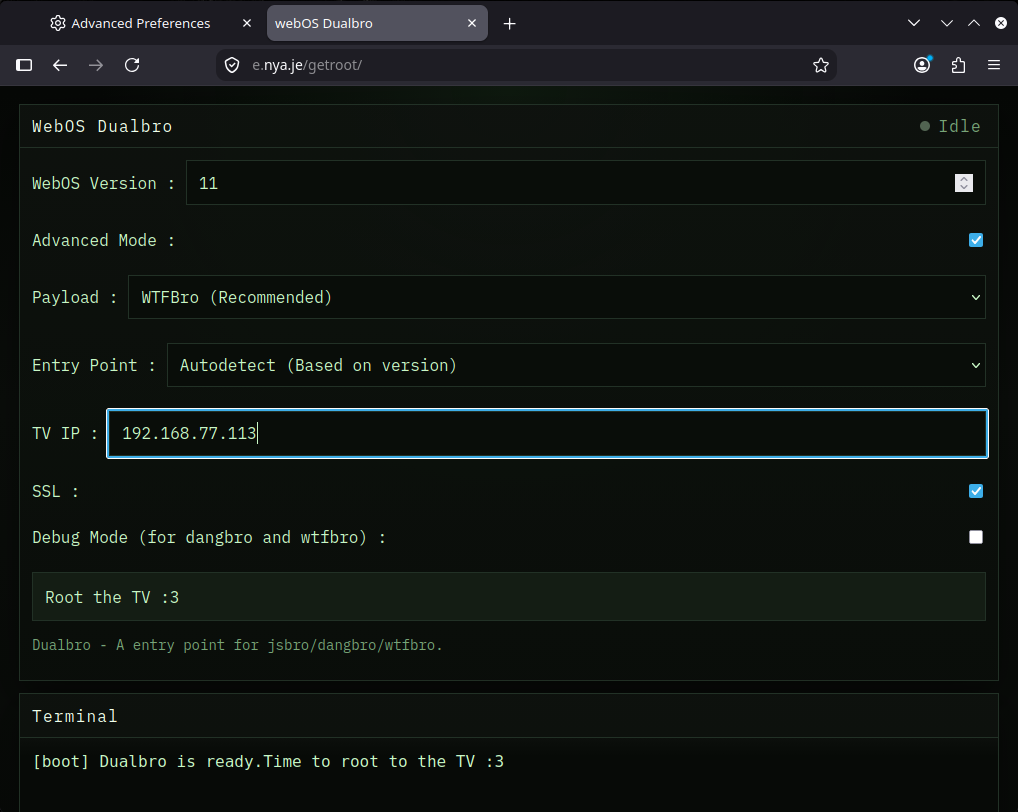The image size is (1018, 812).
Task: Open the Firefox sidebar toggle icon
Action: tap(24, 65)
